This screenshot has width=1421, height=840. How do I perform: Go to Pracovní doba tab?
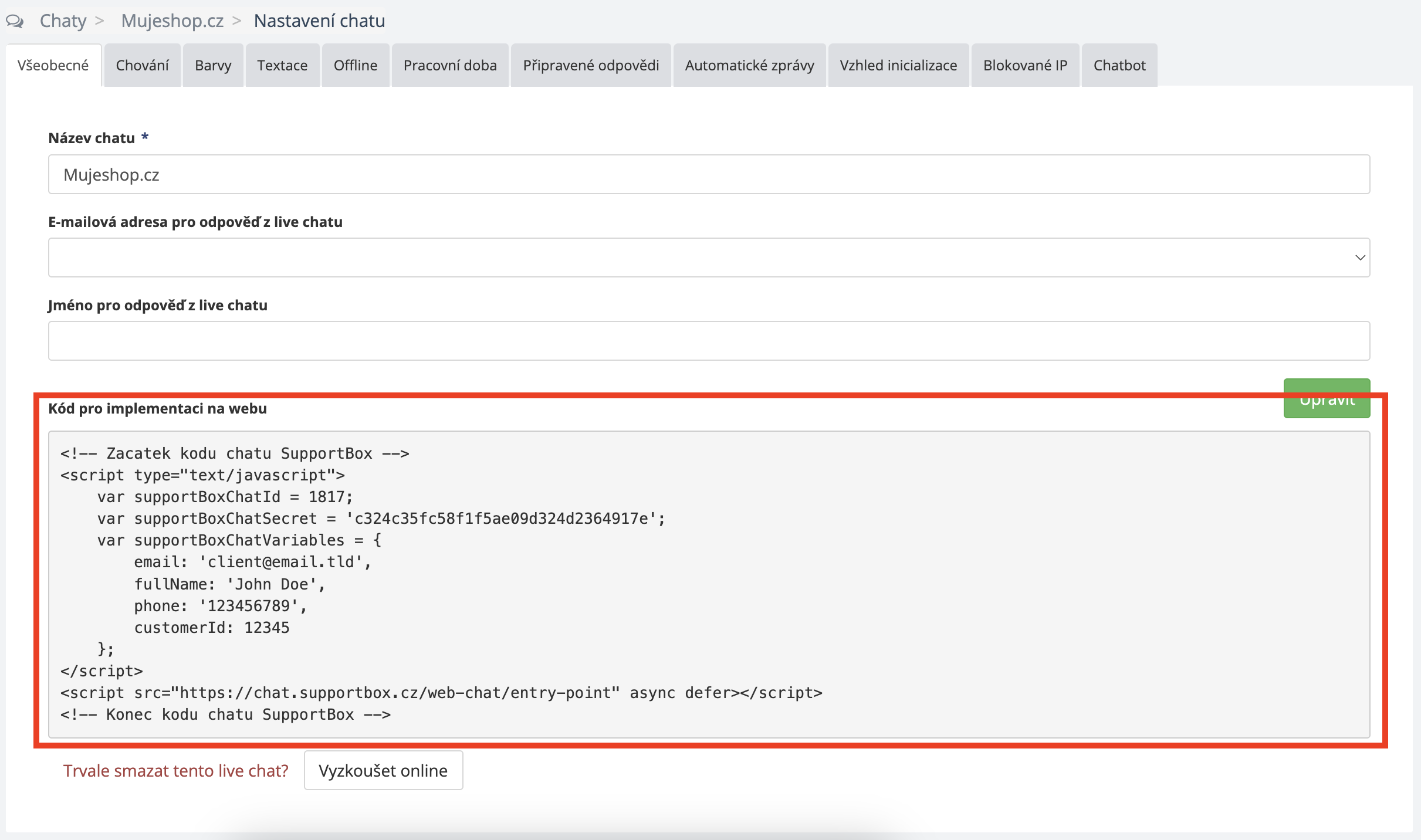(450, 65)
